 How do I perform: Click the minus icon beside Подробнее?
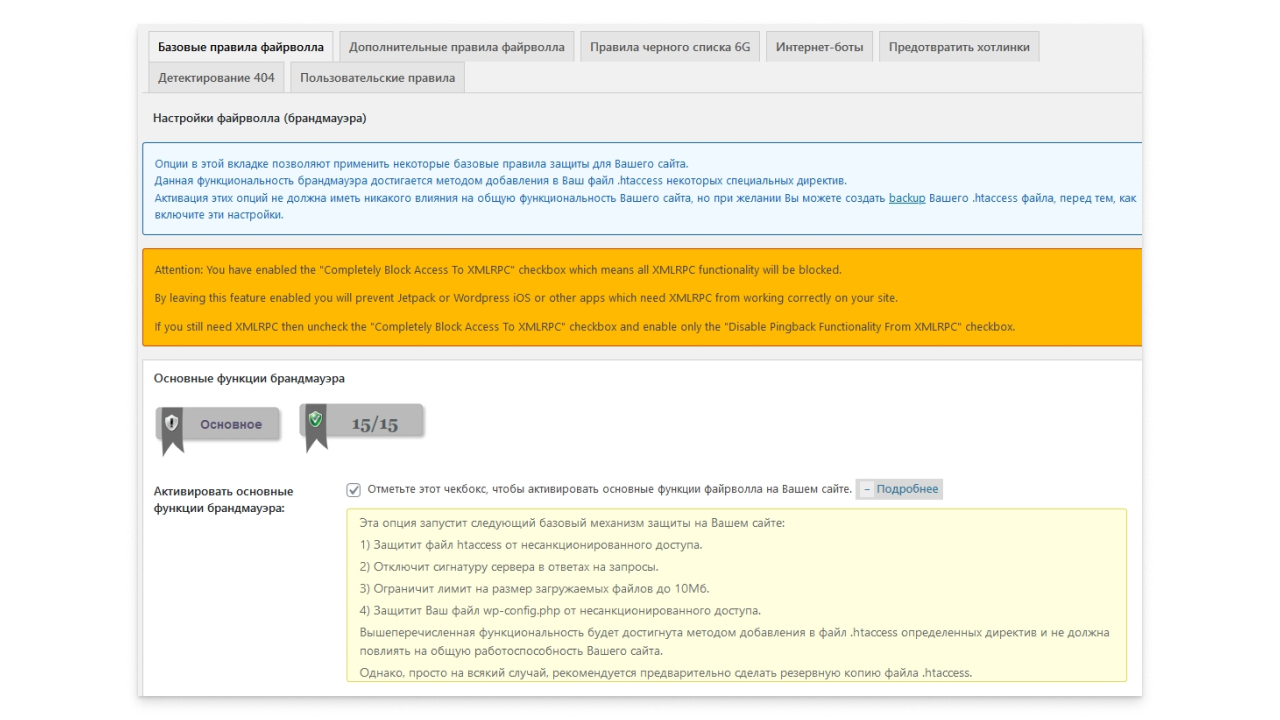866,489
